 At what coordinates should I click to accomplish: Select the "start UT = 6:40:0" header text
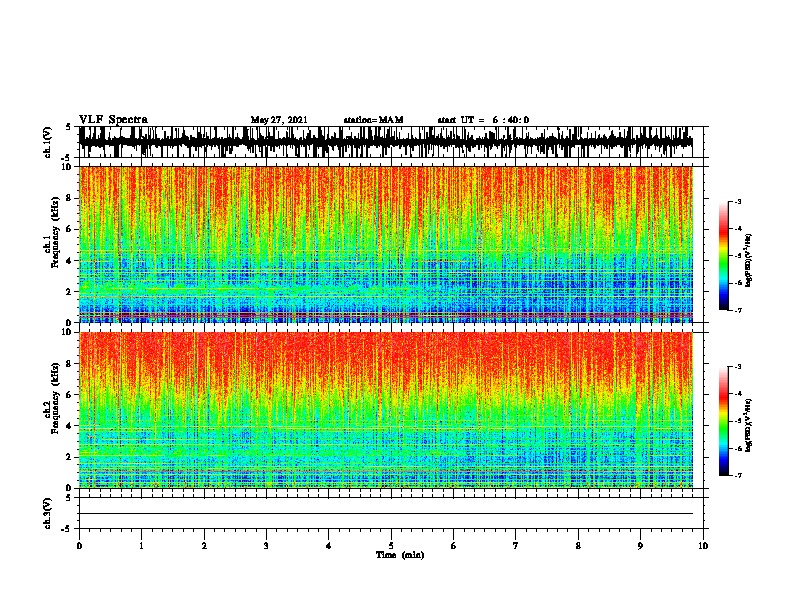(x=483, y=120)
